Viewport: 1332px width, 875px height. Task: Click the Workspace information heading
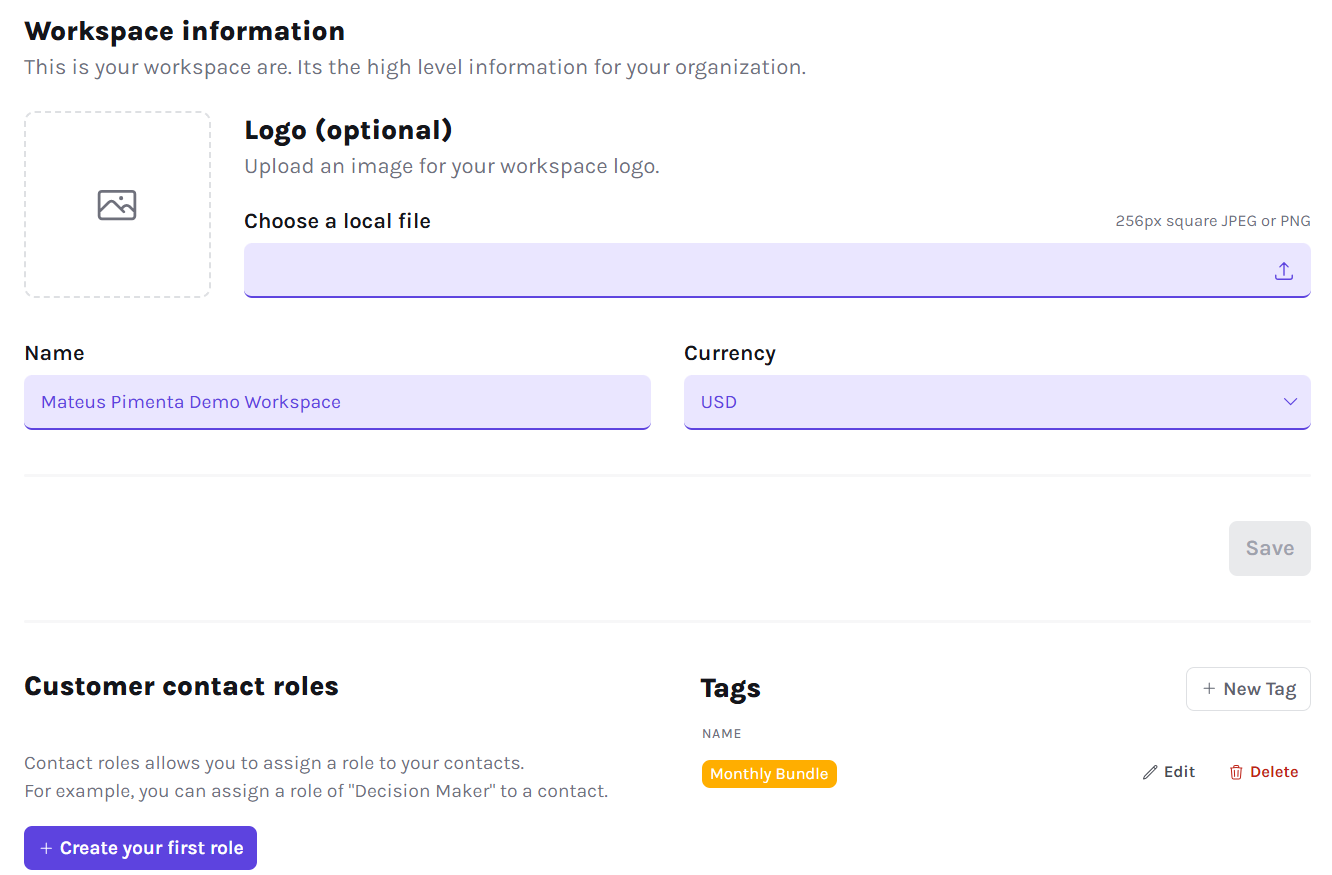tap(185, 31)
